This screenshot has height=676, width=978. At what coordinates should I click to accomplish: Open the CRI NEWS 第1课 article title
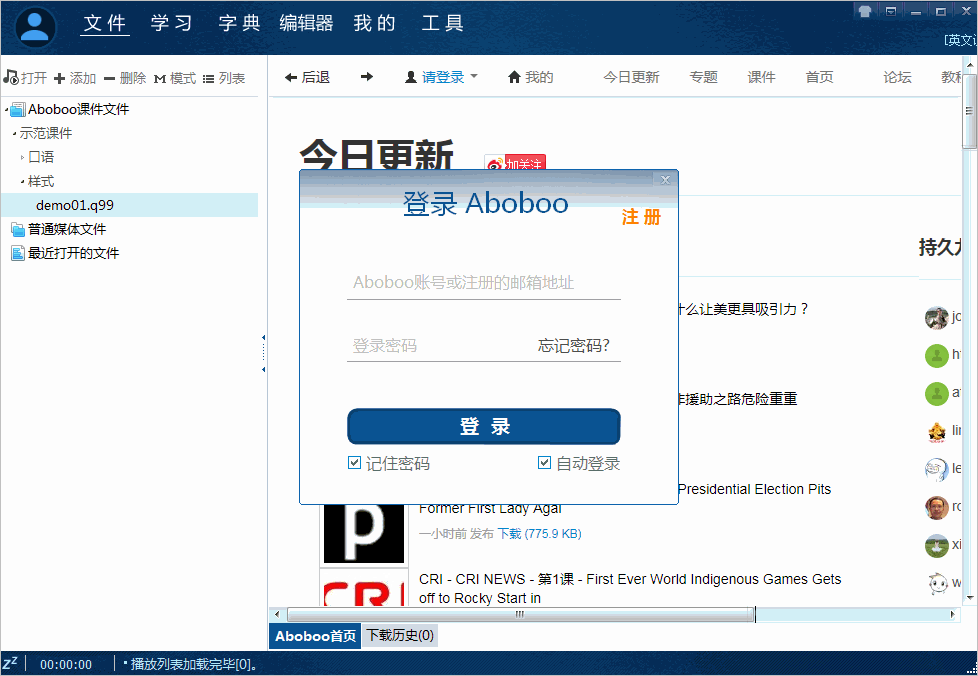coord(630,589)
